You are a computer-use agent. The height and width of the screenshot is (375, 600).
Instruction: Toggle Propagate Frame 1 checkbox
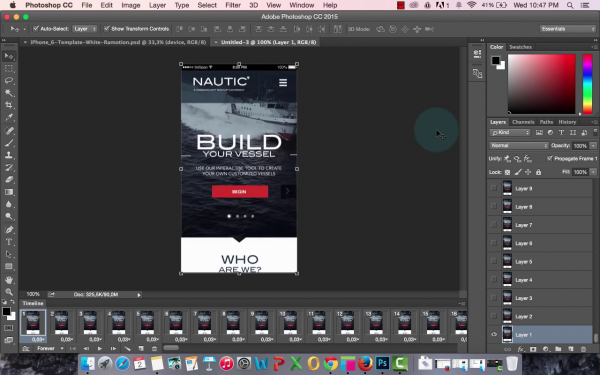tap(550, 158)
